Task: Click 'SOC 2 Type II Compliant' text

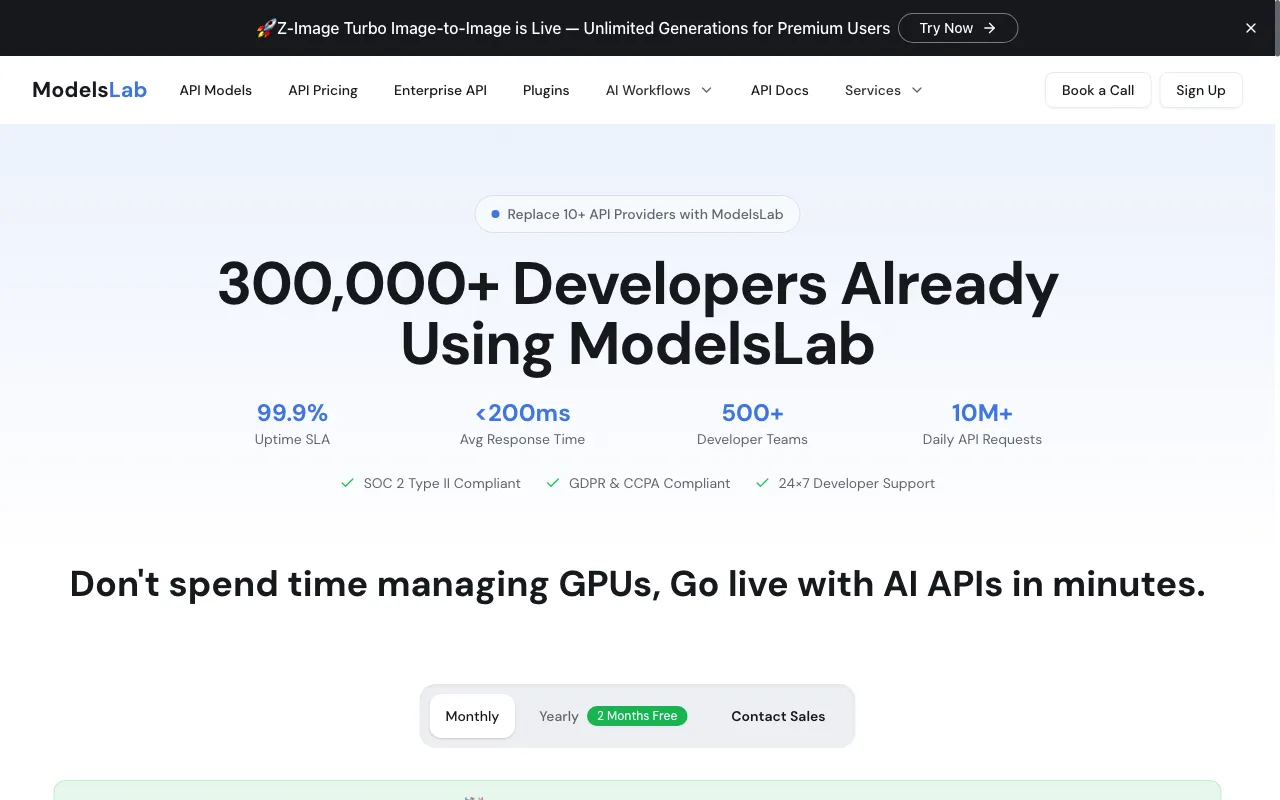Action: [x=442, y=483]
